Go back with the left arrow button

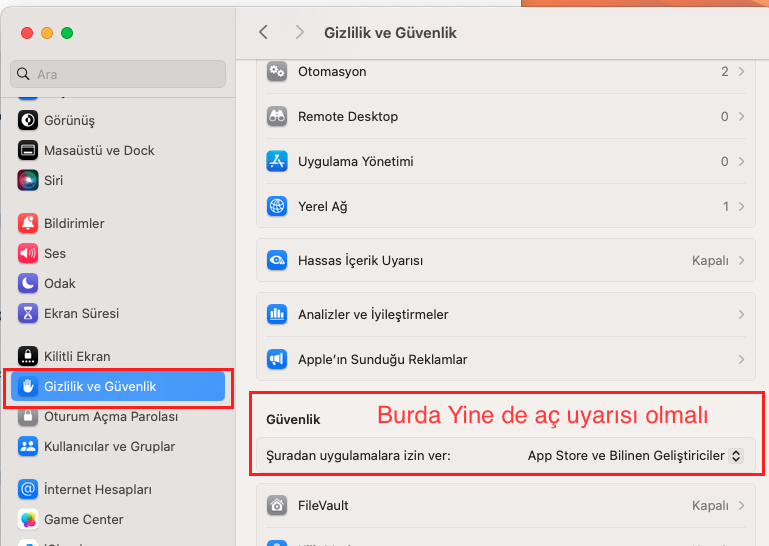[263, 32]
